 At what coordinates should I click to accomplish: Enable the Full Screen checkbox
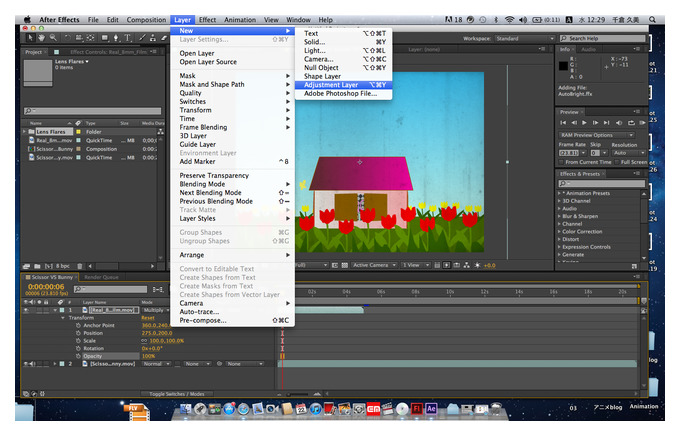coord(617,162)
